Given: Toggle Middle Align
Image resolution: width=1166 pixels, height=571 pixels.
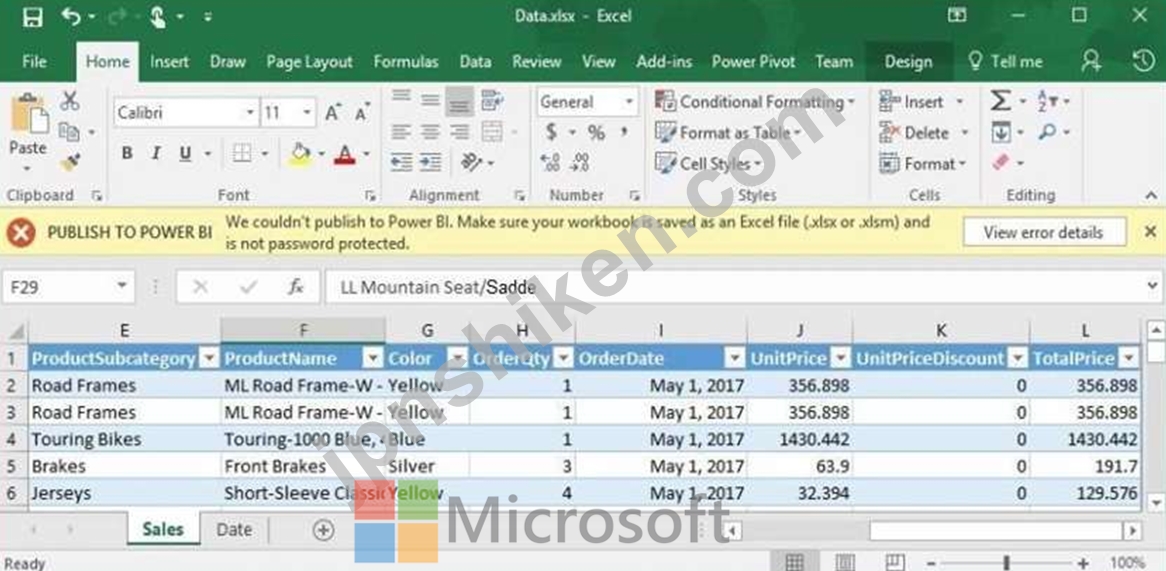Looking at the screenshot, I should [431, 100].
